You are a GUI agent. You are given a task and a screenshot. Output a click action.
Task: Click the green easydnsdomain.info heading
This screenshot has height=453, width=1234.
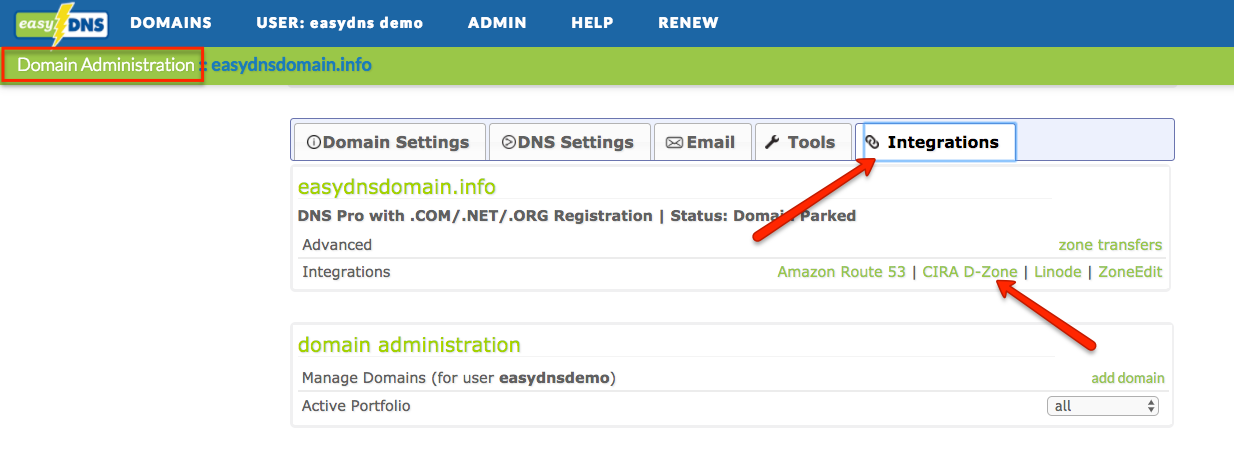[x=397, y=187]
